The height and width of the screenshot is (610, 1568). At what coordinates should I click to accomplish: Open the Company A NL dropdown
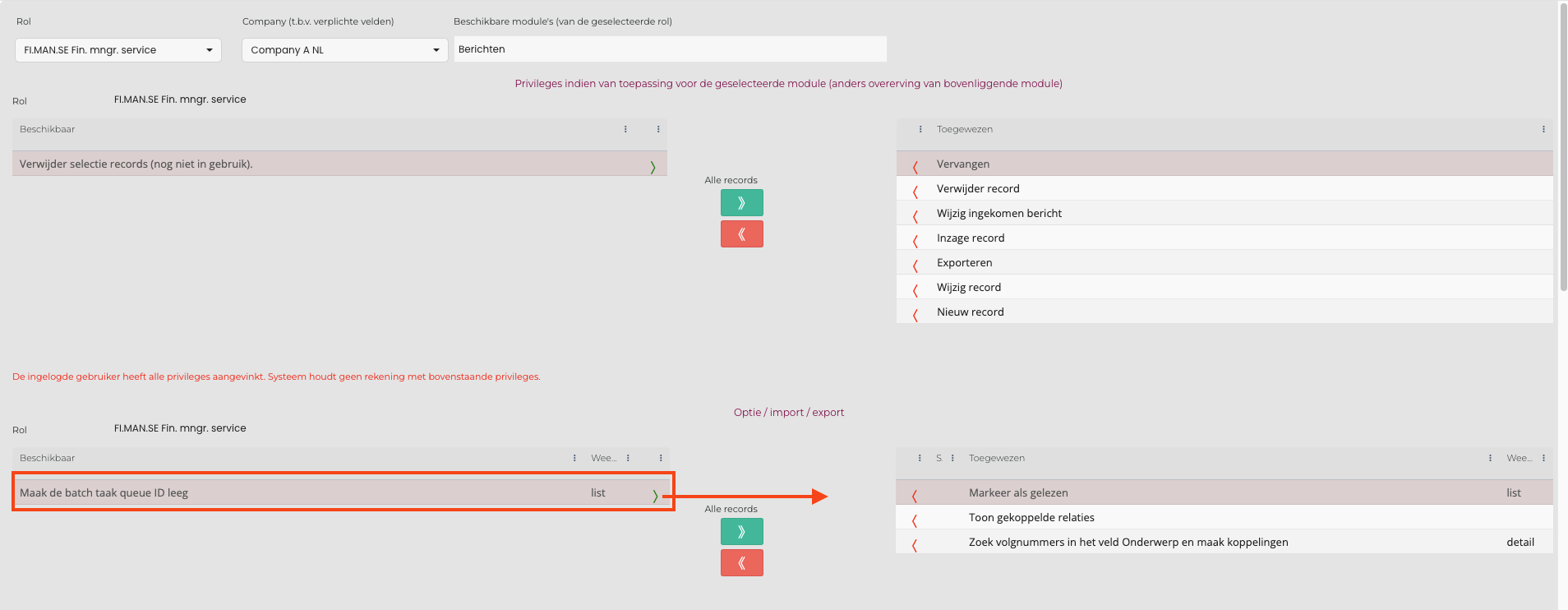pyautogui.click(x=344, y=50)
